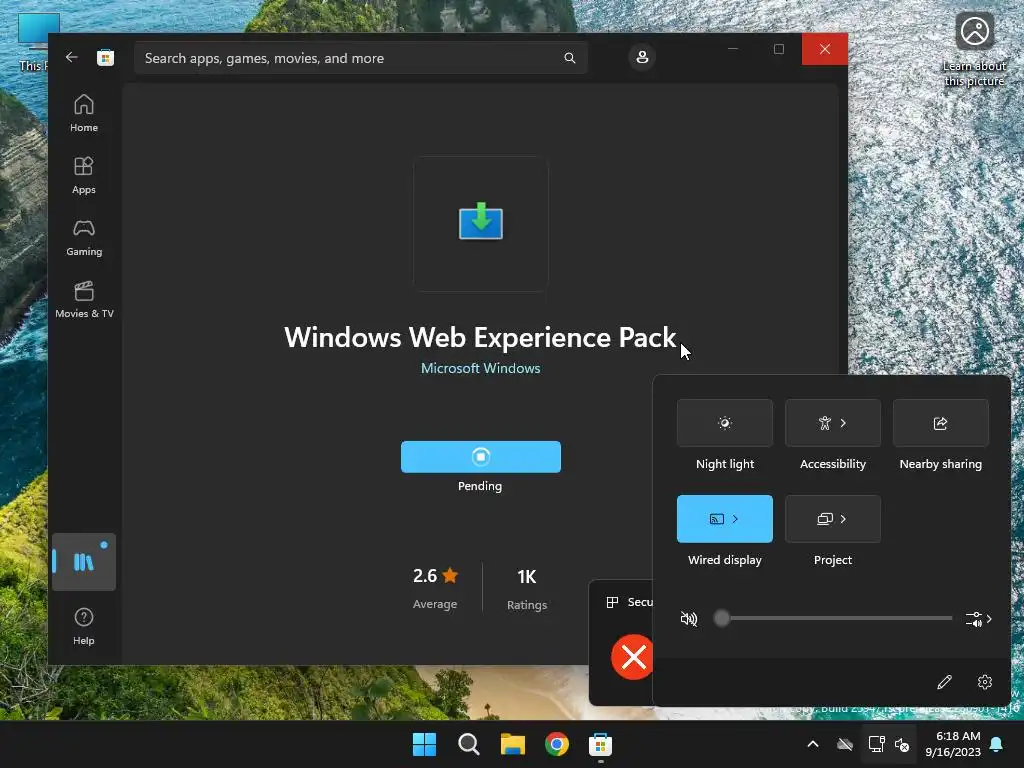Click the muted volume tray icon

click(902, 744)
